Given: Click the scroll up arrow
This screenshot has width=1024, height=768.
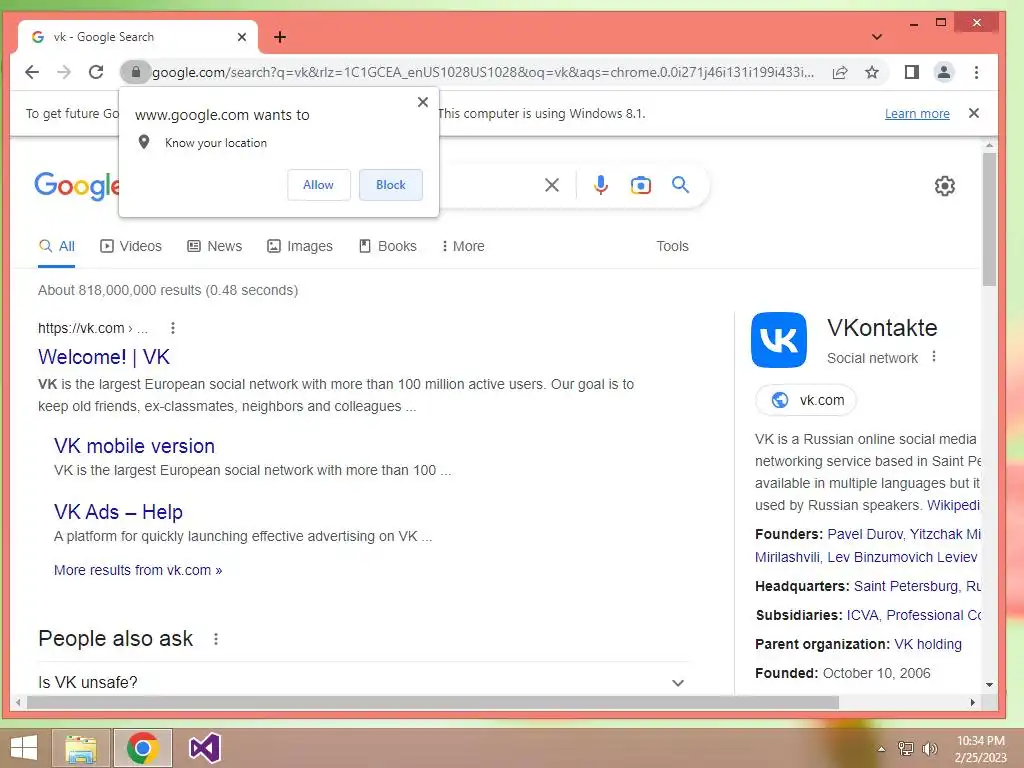Looking at the screenshot, I should tap(989, 146).
